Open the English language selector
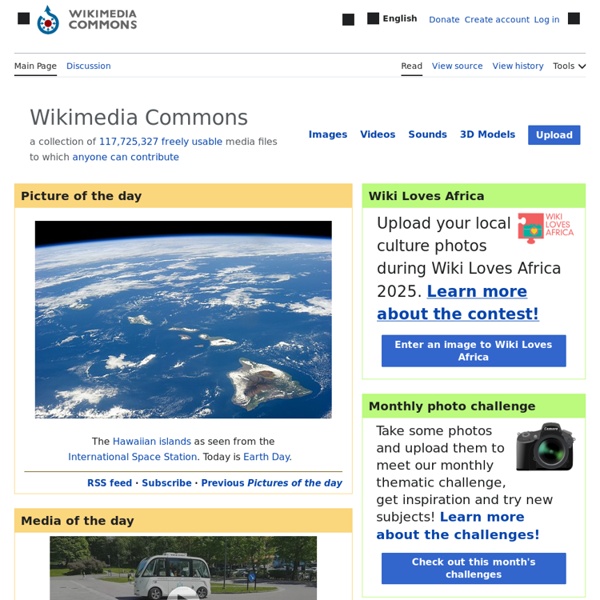The image size is (600, 600). click(x=399, y=18)
